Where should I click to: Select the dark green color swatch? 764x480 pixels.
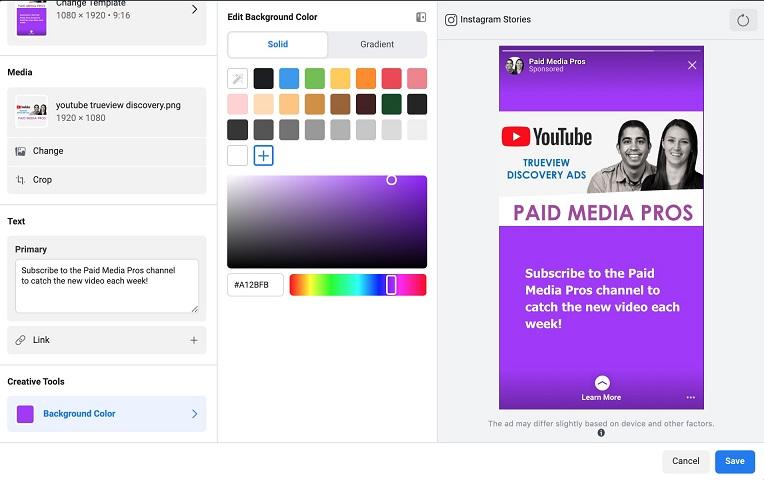click(x=391, y=104)
